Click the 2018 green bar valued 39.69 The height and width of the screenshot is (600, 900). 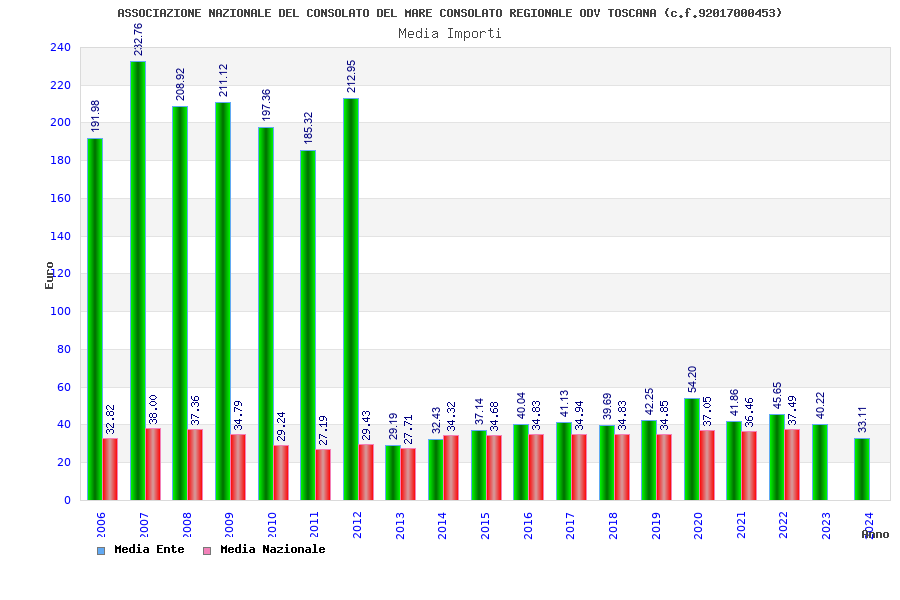coord(607,463)
